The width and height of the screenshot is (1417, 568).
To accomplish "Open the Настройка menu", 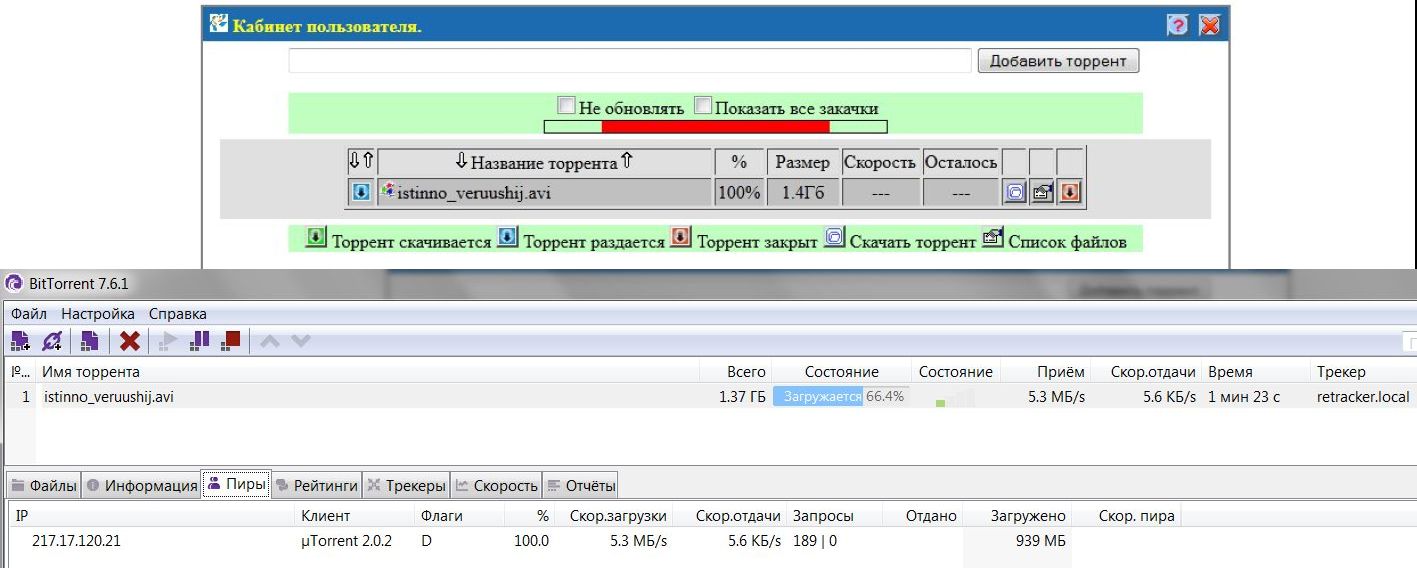I will 98,314.
